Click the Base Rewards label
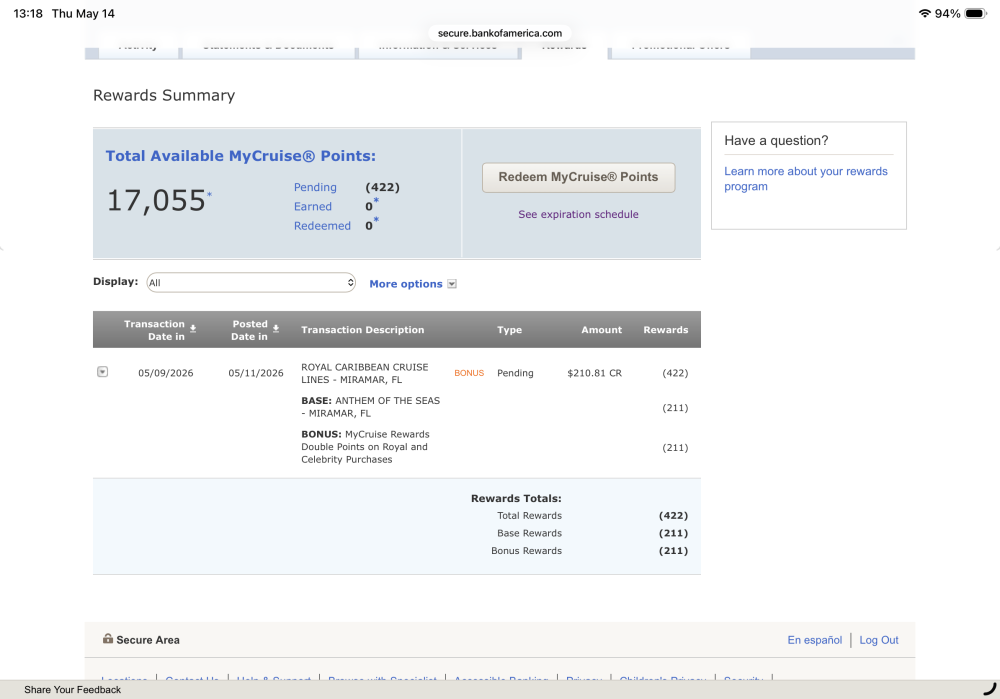 click(529, 533)
